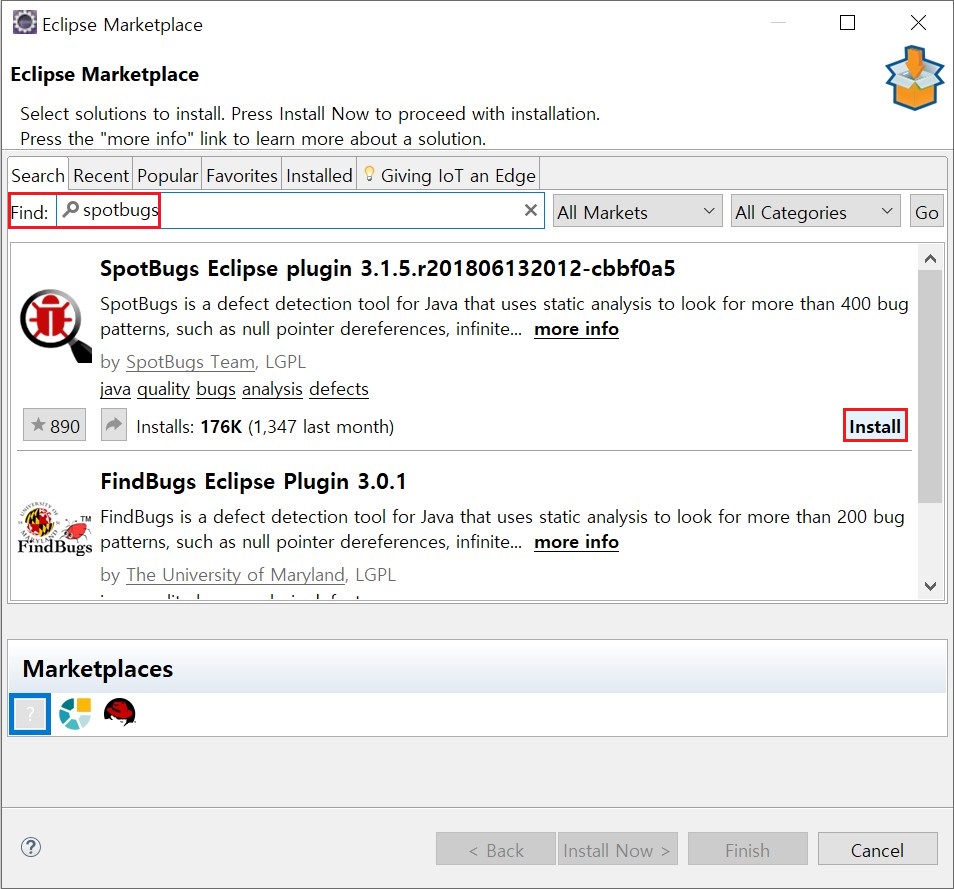The image size is (954, 889).
Task: Open the All Categories dropdown
Action: coord(815,212)
